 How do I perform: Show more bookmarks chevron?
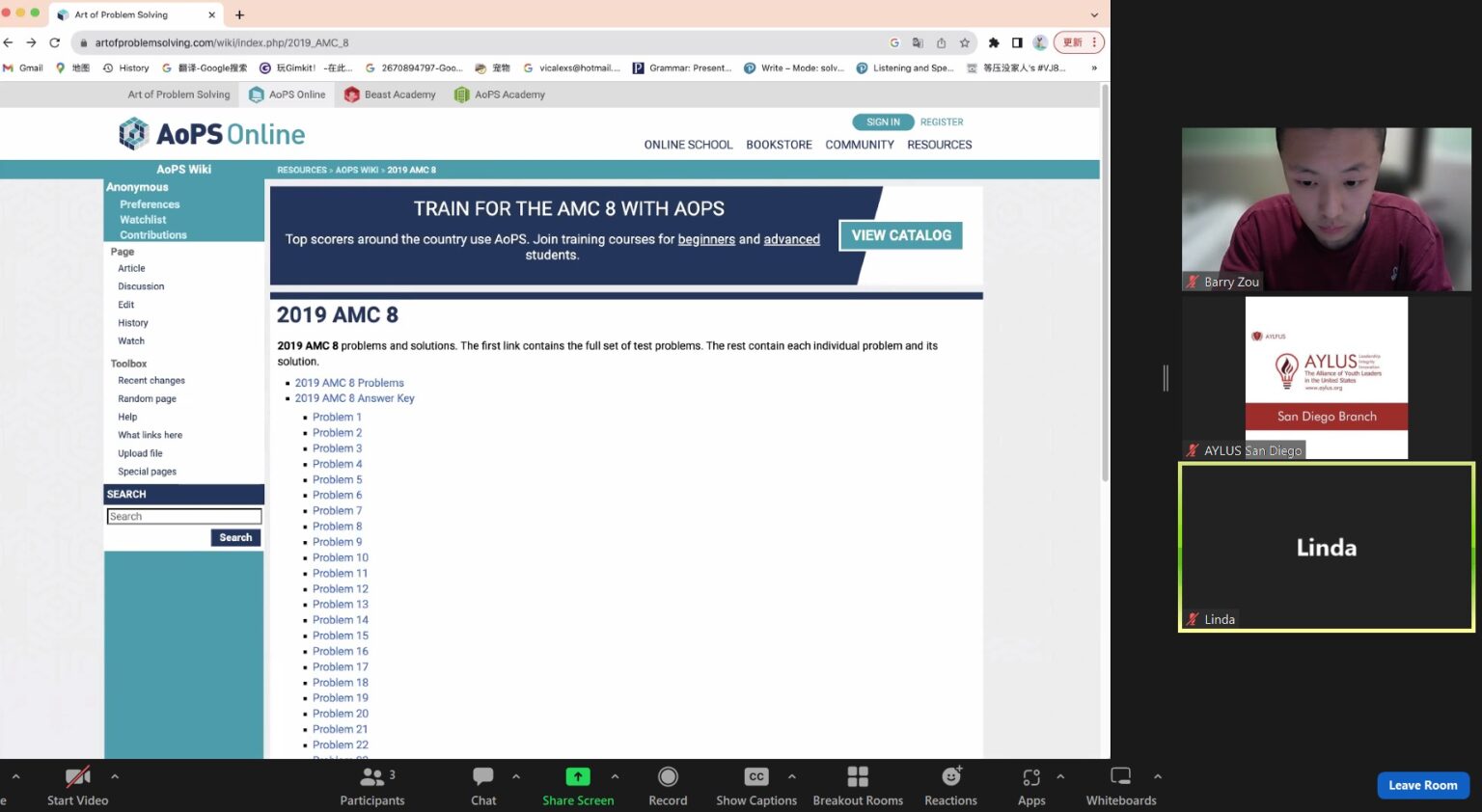pos(1094,68)
